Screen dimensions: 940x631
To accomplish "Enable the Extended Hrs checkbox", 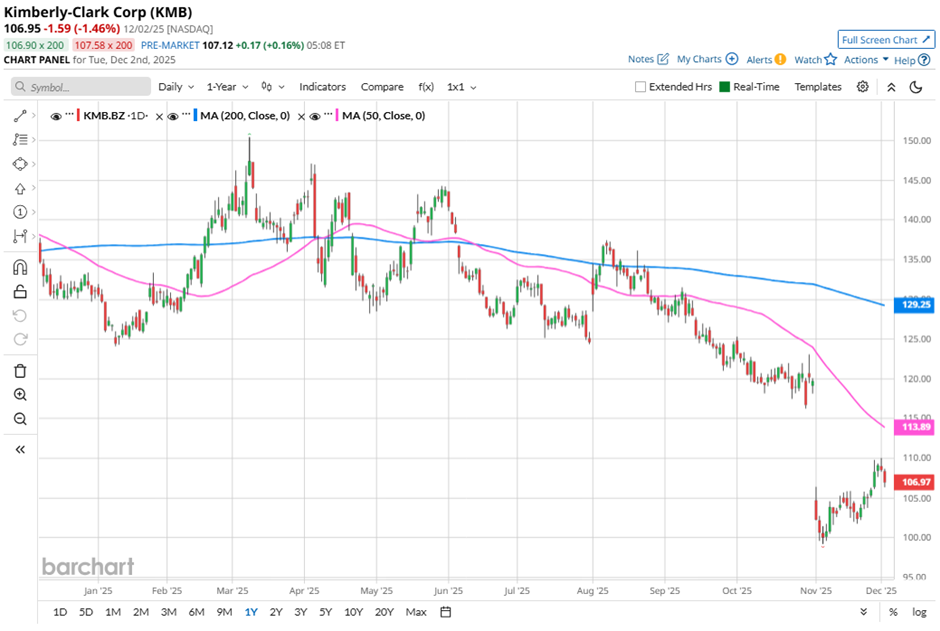I will (x=640, y=87).
